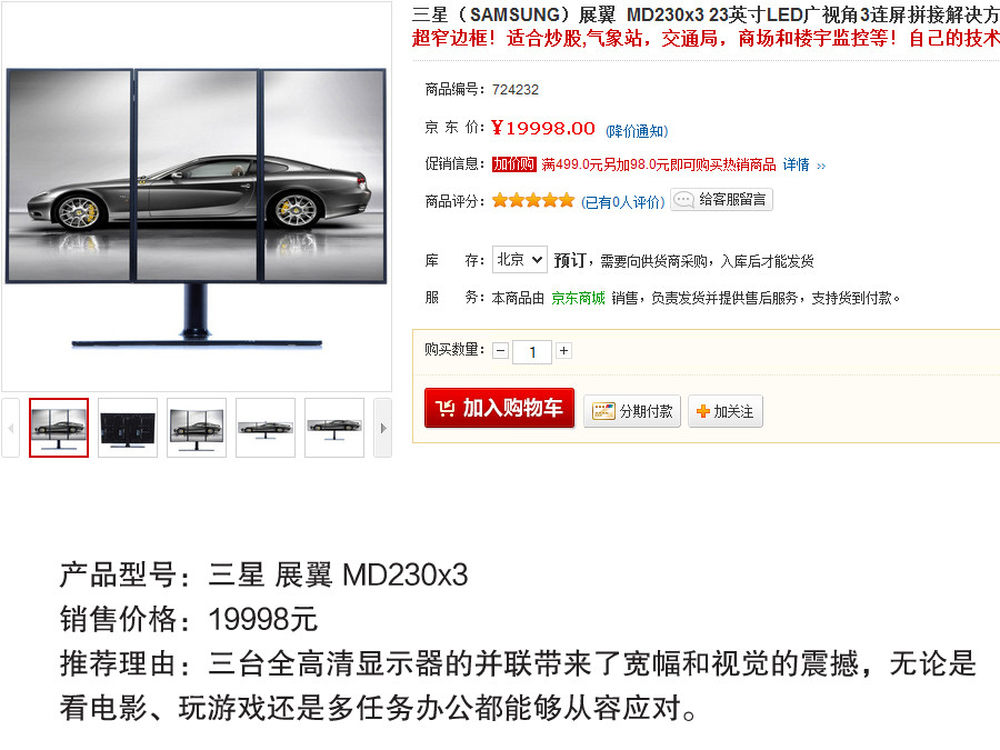1000x750 pixels.
Task: Select the first highlighted monitor thumbnail
Action: coord(59,428)
